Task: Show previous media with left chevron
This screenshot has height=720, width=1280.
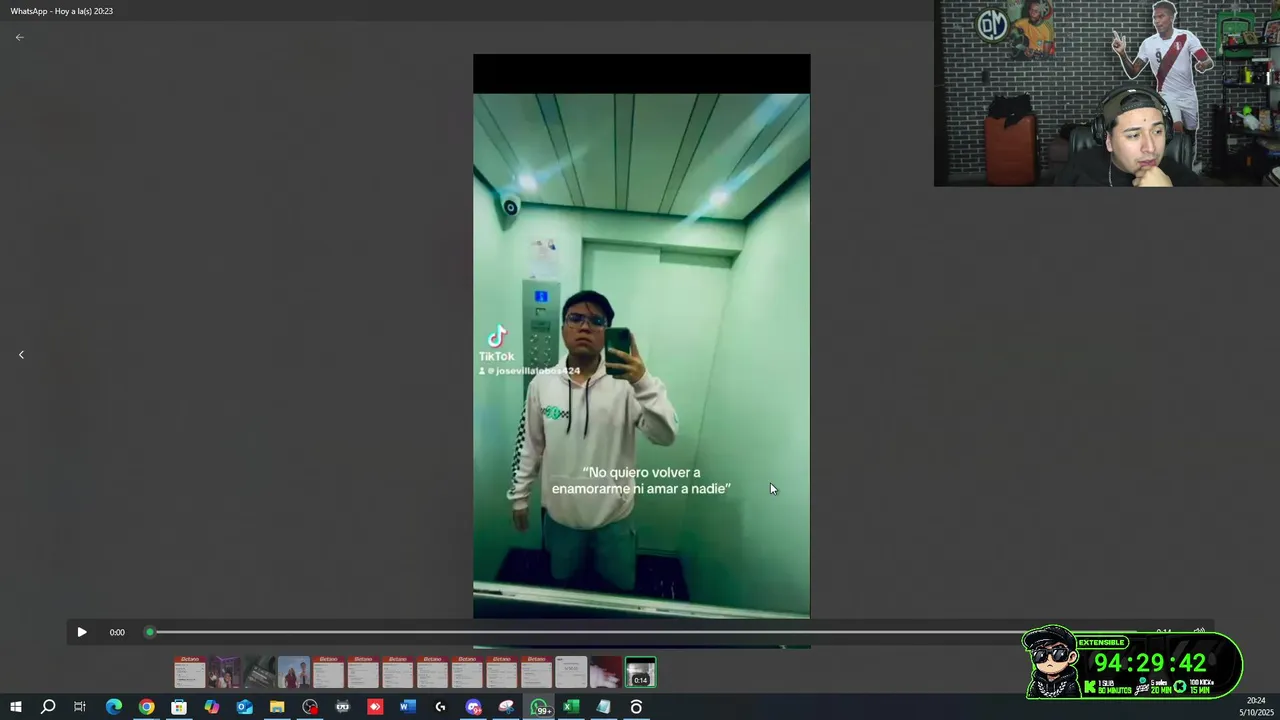Action: tap(21, 355)
